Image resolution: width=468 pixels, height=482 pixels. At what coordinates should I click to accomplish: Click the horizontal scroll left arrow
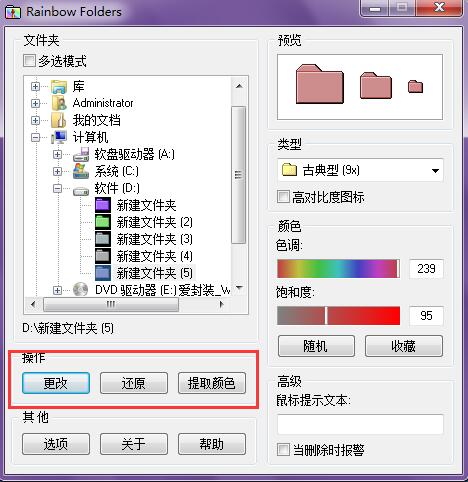click(x=33, y=304)
